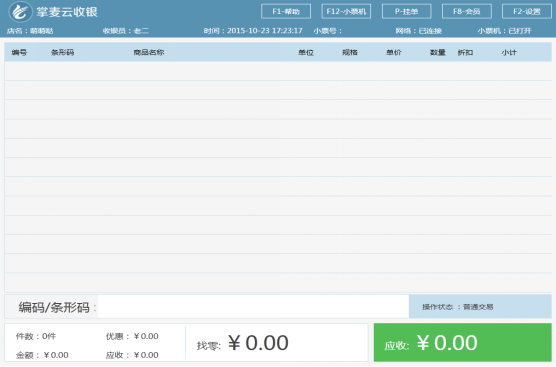Viewport: 556px width, 367px height.
Task: Click the 编号 column header
Action: pyautogui.click(x=19, y=52)
